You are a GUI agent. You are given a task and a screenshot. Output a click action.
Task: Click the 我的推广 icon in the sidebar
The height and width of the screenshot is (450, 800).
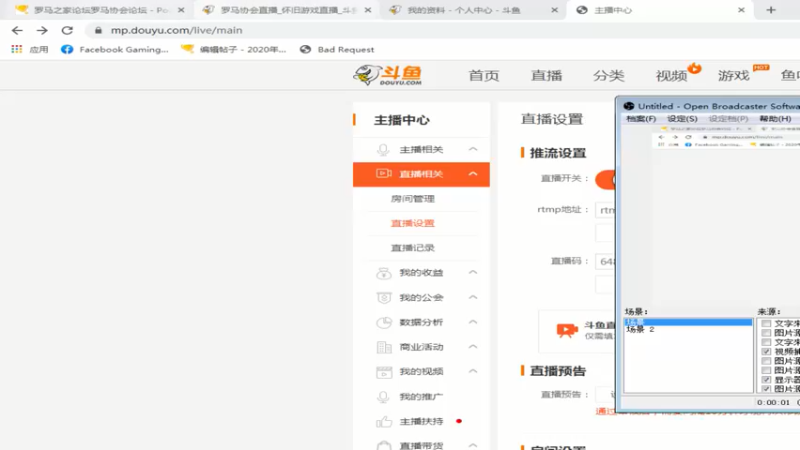tap(383, 397)
